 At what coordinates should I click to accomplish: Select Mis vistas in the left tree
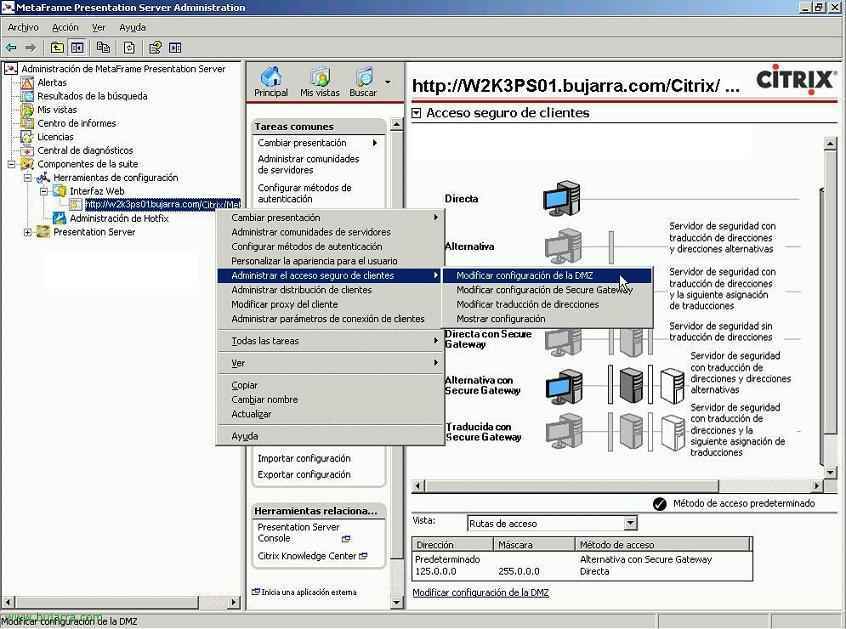(57, 110)
